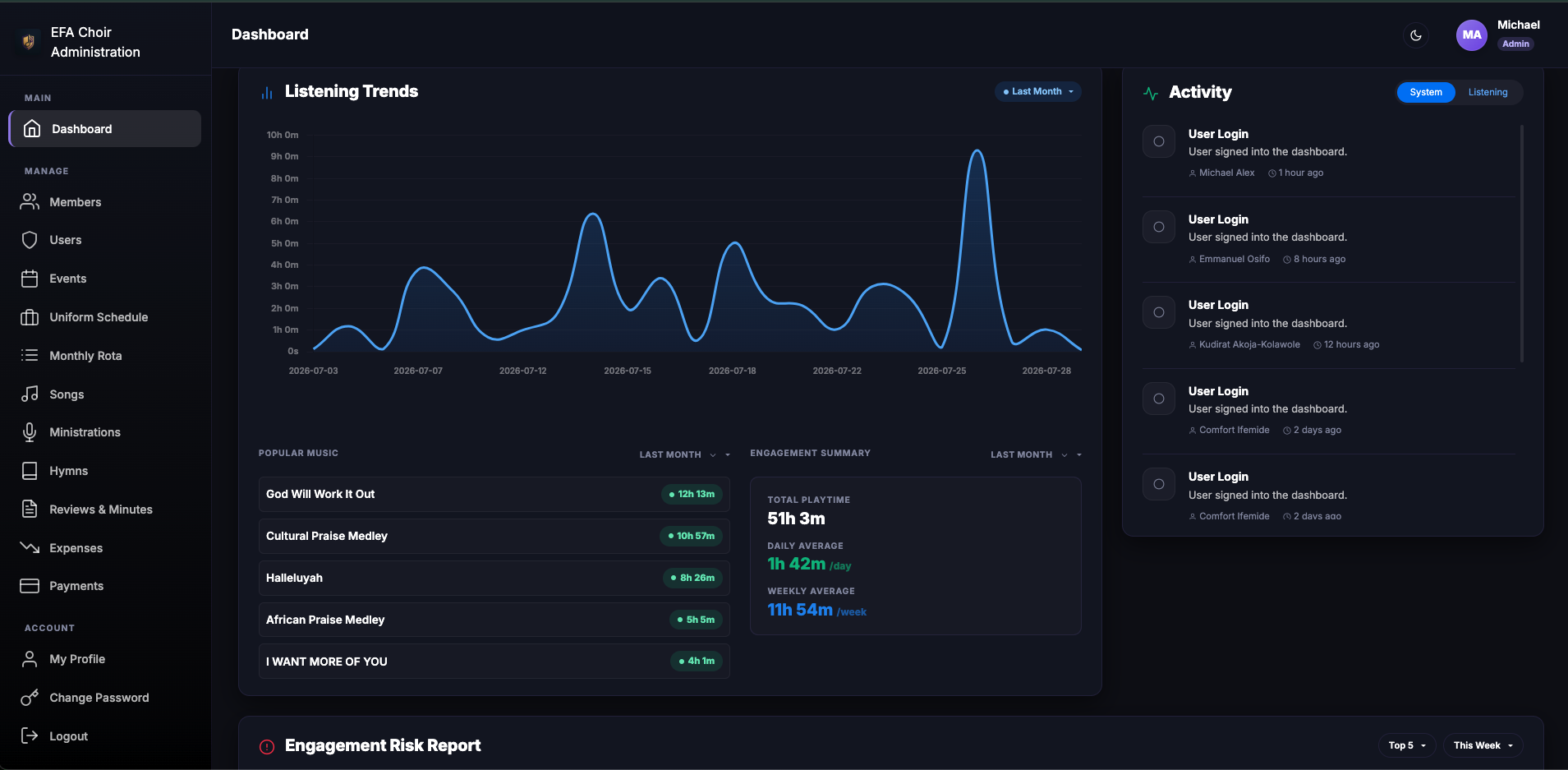Screen dimensions: 1568x770
Task: Click the Ministrations microphone icon
Action: tap(30, 432)
